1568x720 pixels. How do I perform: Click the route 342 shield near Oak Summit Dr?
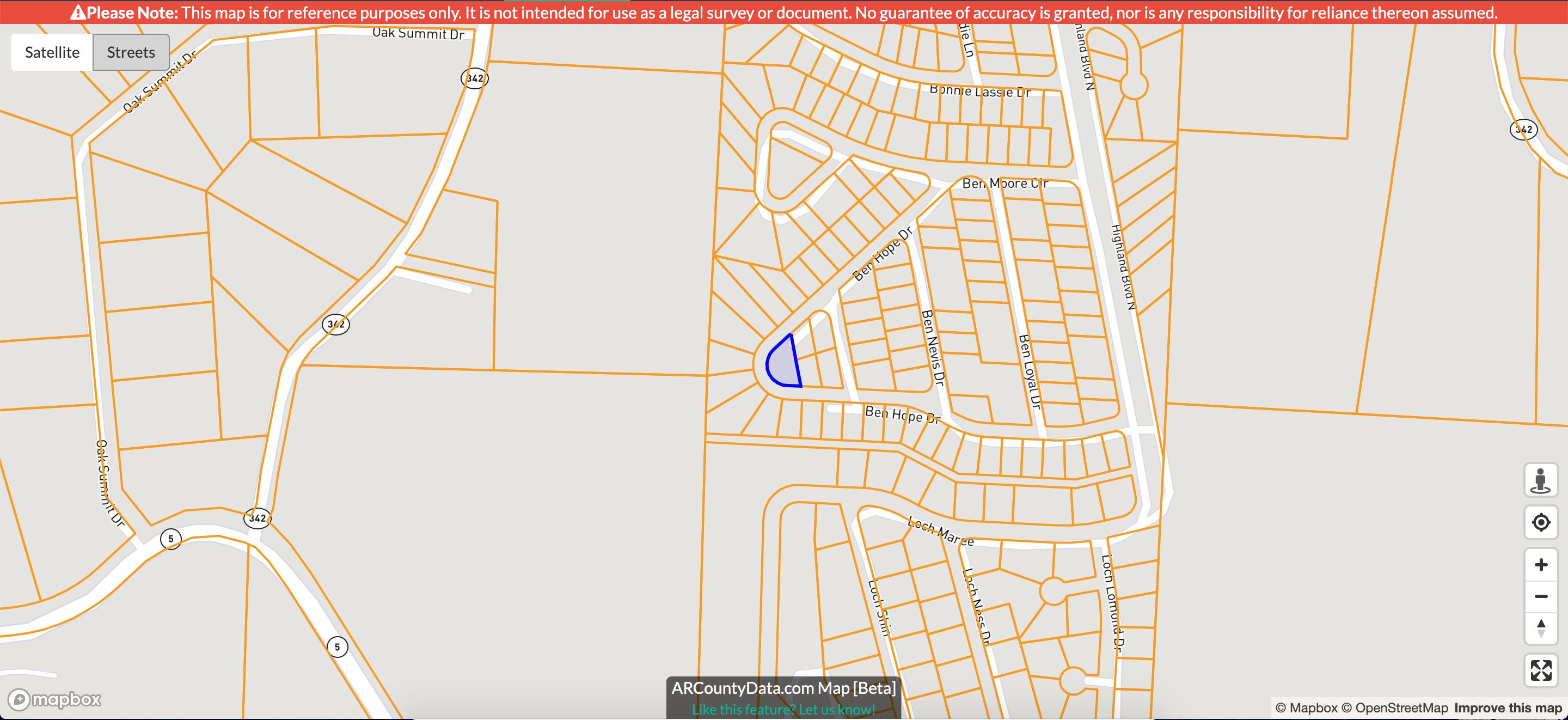pos(475,78)
